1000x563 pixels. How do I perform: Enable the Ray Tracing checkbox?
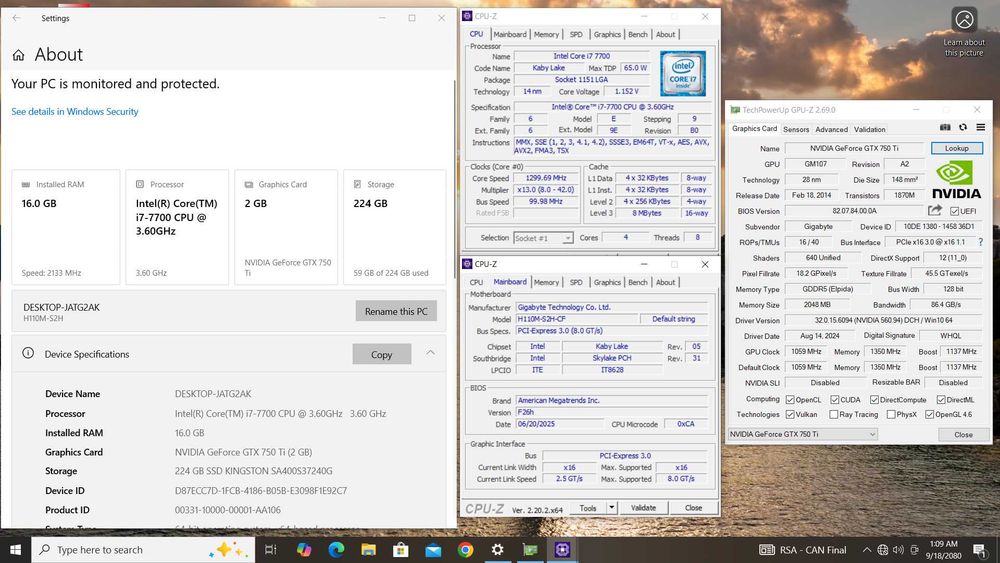coord(834,414)
